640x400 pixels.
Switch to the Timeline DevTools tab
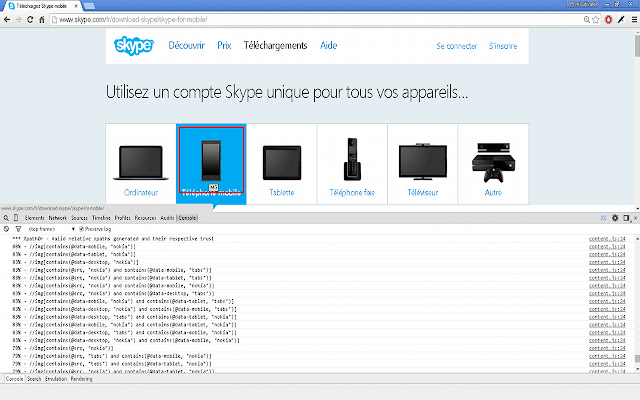pos(101,218)
